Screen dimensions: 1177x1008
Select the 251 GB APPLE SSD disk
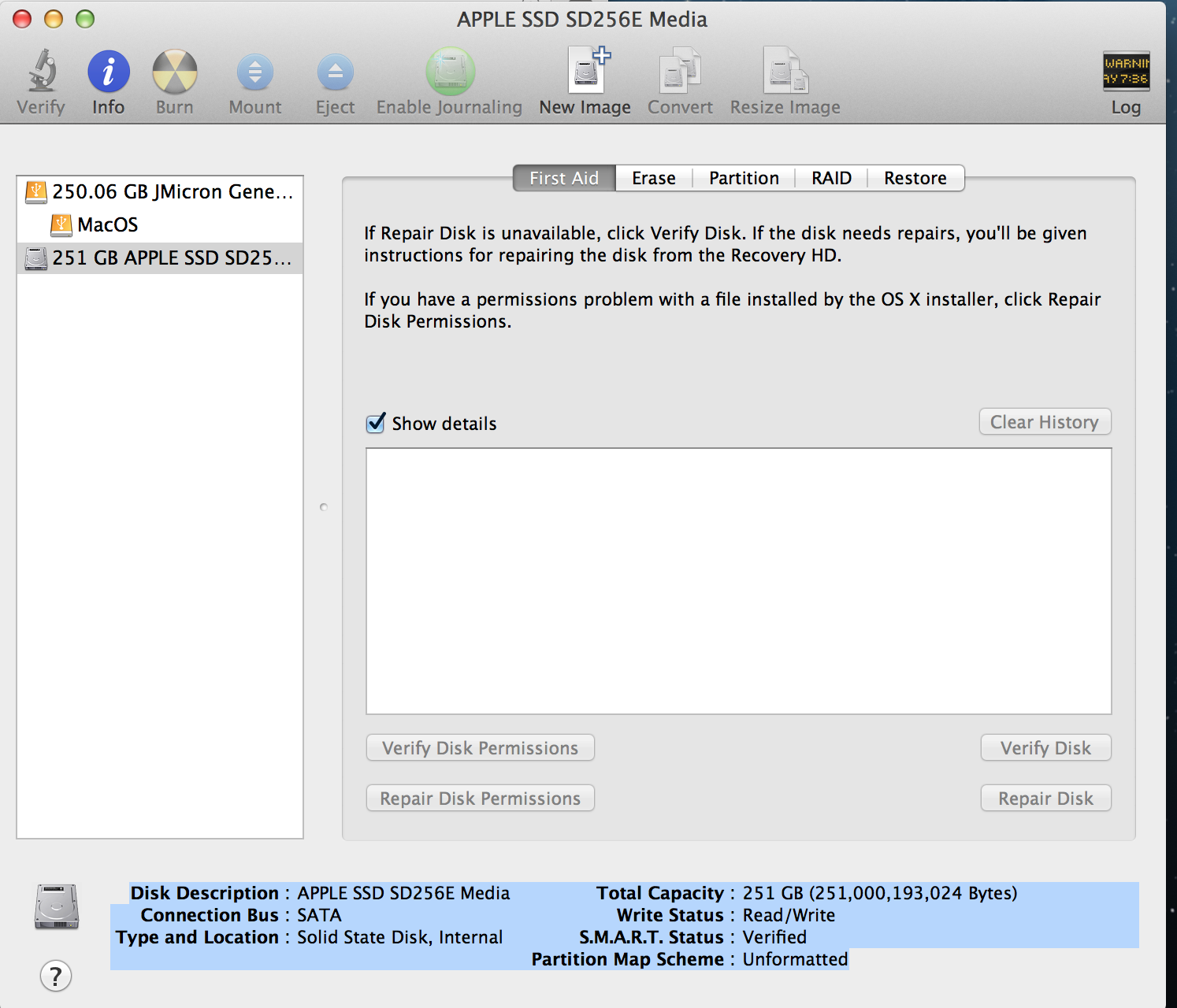(x=160, y=258)
